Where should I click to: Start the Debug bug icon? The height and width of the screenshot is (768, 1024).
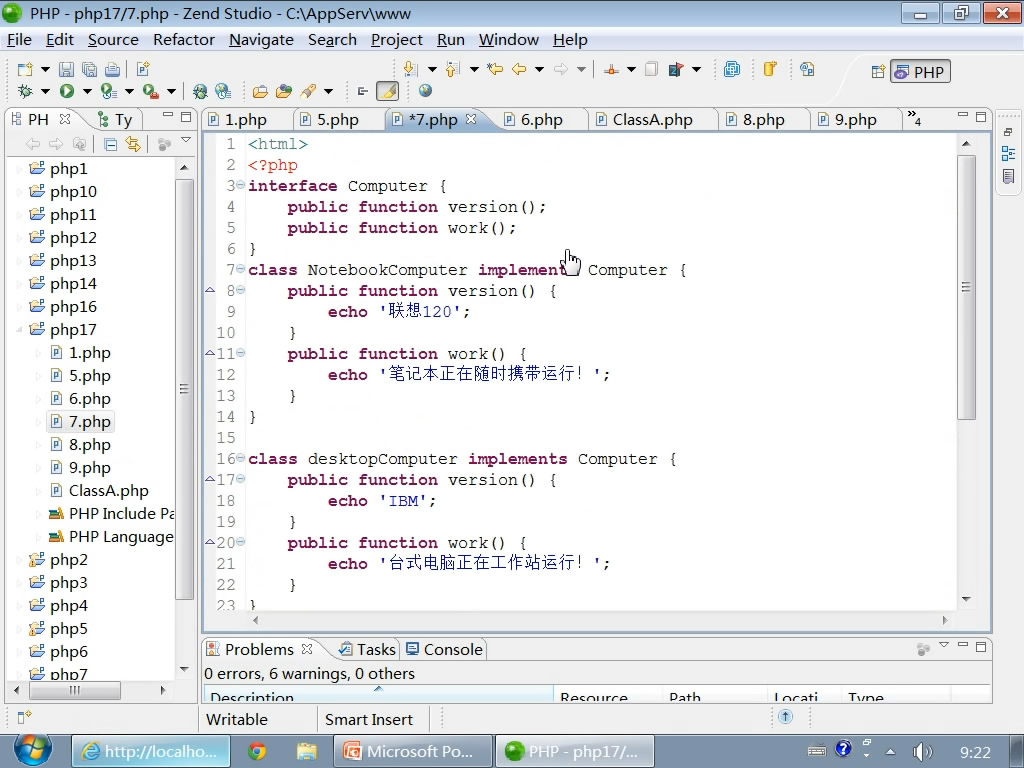coord(25,91)
